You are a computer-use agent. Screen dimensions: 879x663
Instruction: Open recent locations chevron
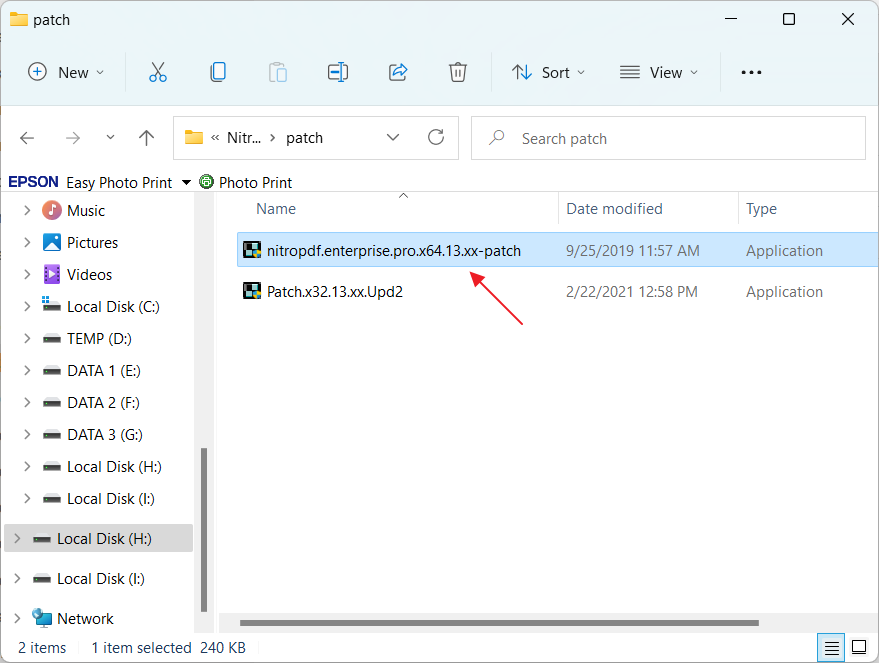tap(110, 137)
